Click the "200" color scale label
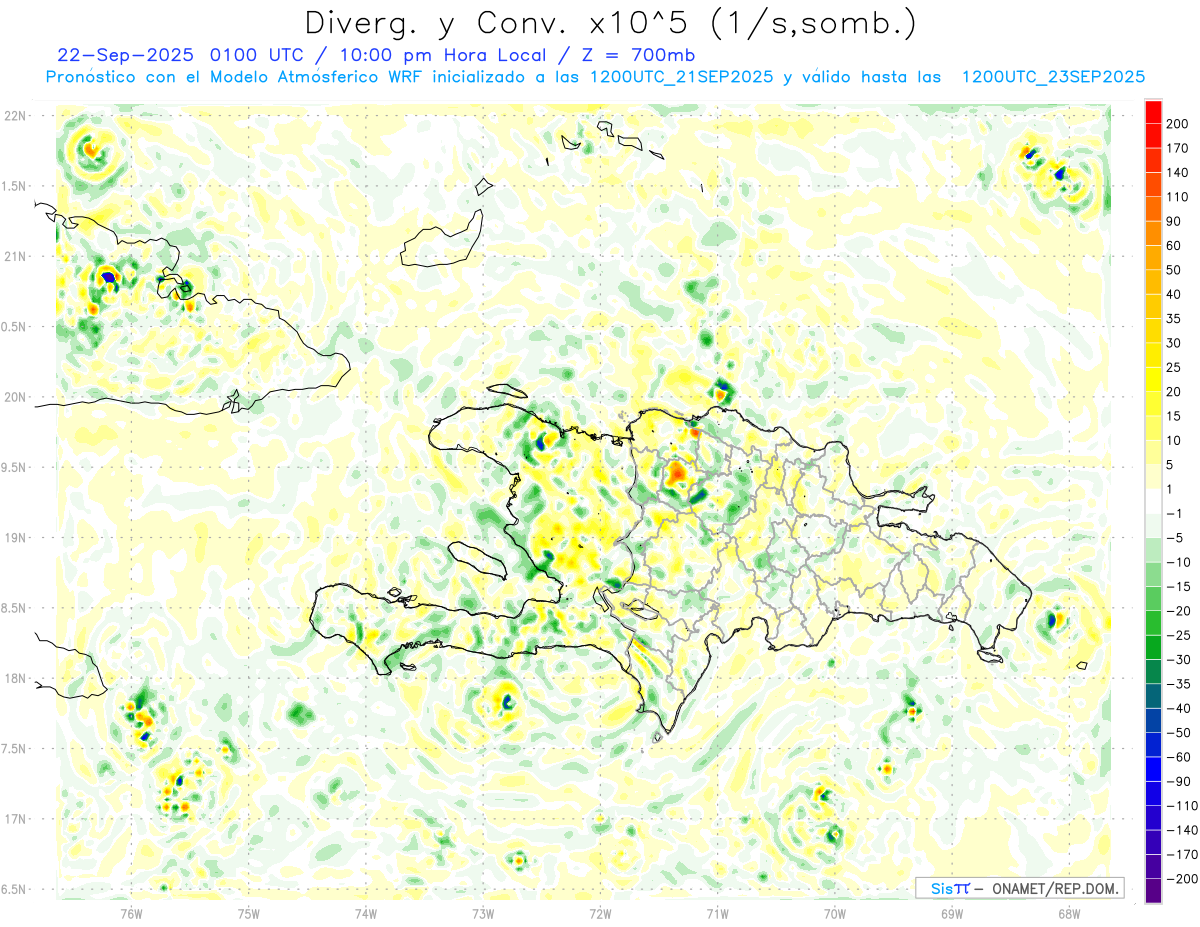The image size is (1200, 927). pyautogui.click(x=1177, y=123)
